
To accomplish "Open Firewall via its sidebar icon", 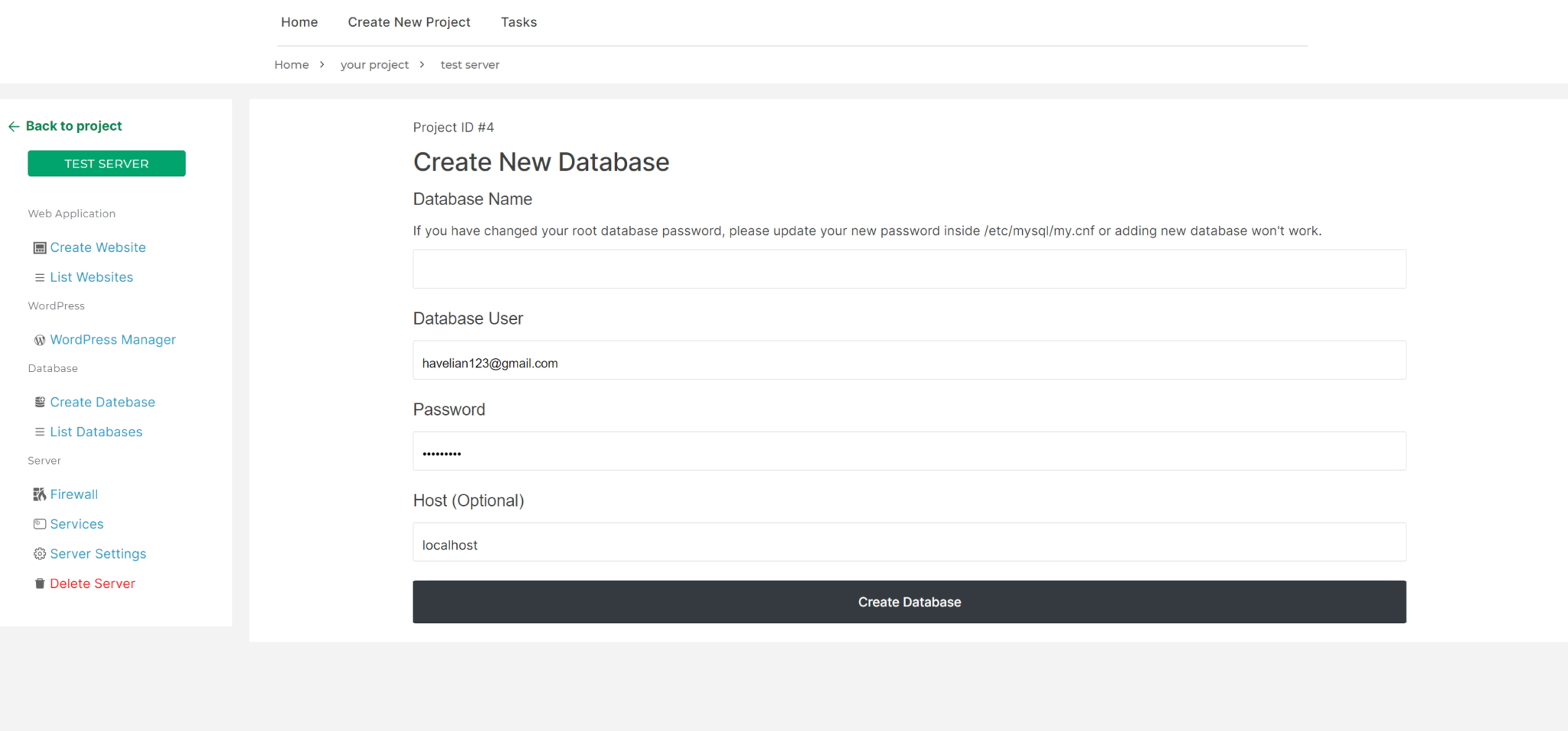I will click(39, 494).
